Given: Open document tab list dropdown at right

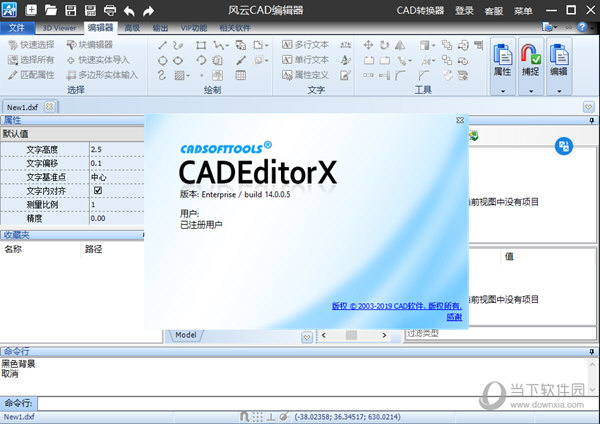Looking at the screenshot, I should pos(589,107).
